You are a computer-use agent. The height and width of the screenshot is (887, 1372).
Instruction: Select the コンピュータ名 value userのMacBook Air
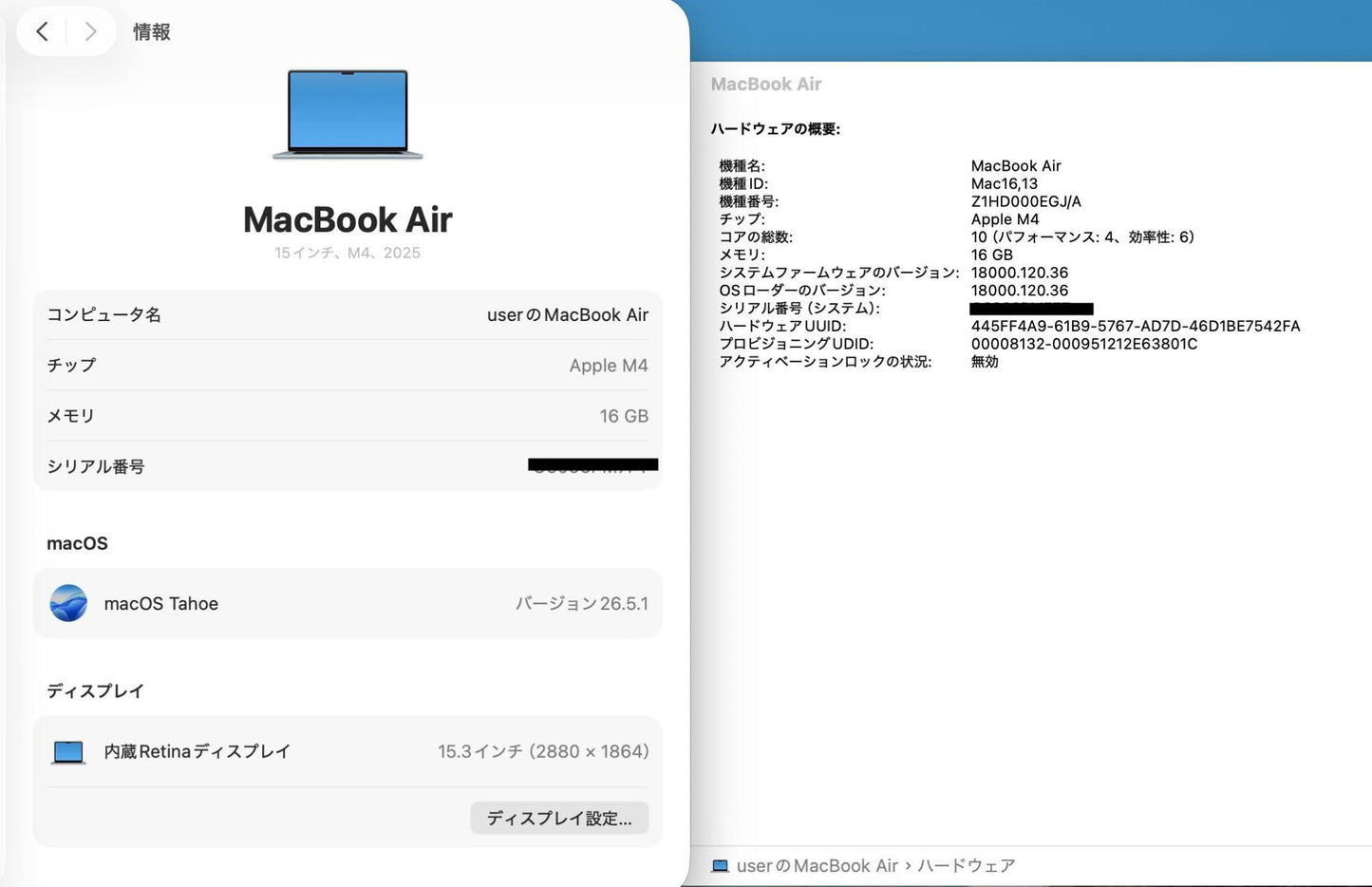(x=568, y=314)
